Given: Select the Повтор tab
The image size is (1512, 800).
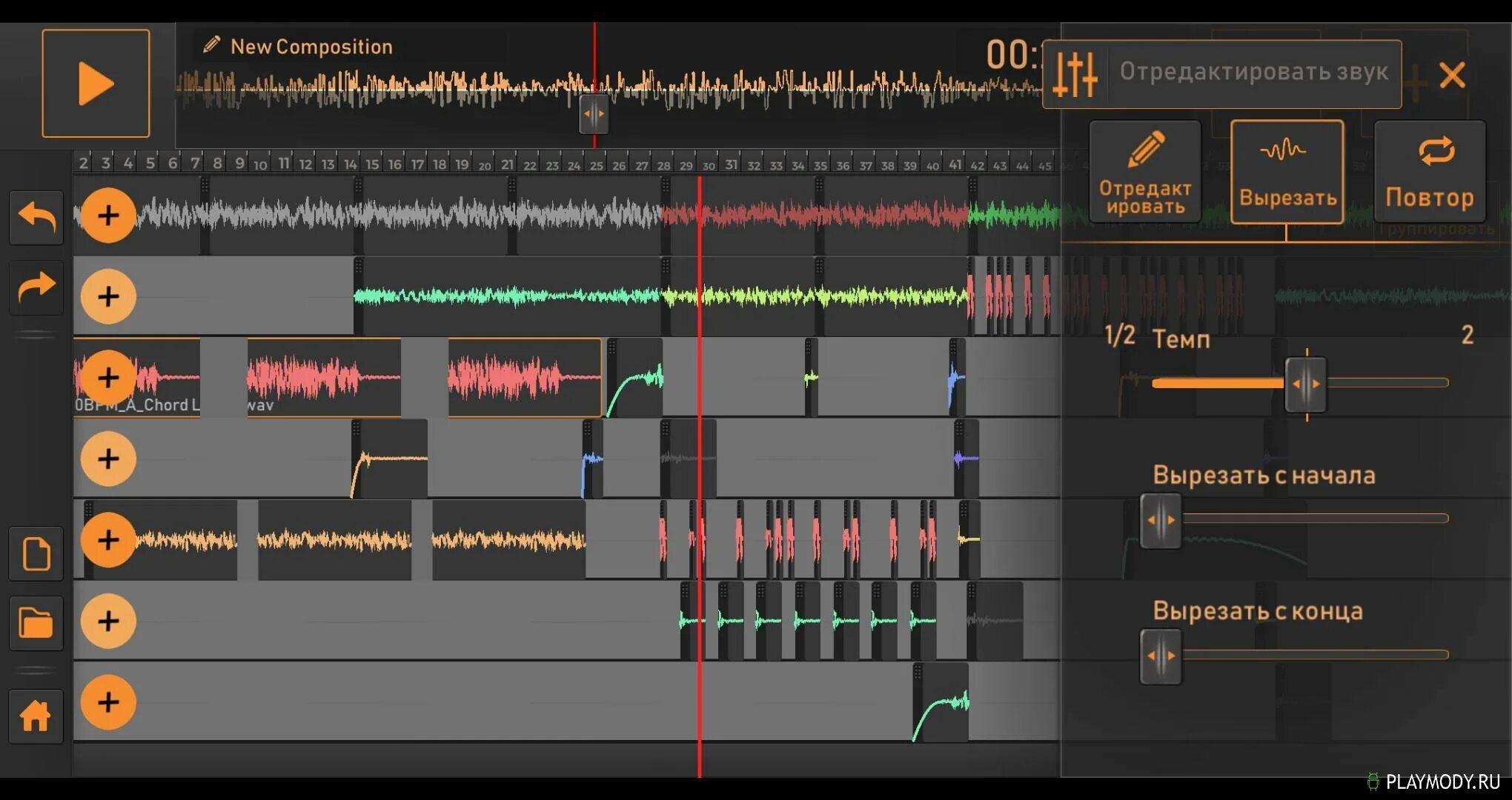Looking at the screenshot, I should (1430, 172).
